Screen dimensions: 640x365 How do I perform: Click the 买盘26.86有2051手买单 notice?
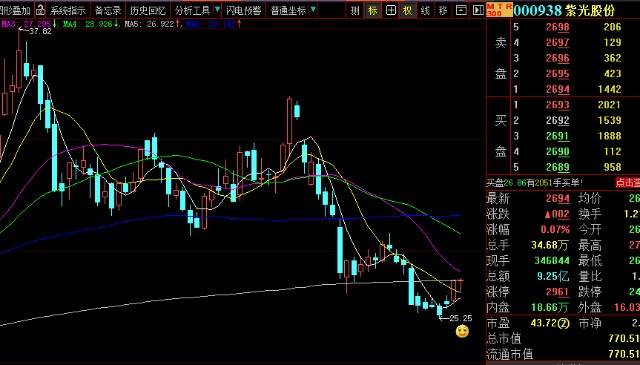535,183
